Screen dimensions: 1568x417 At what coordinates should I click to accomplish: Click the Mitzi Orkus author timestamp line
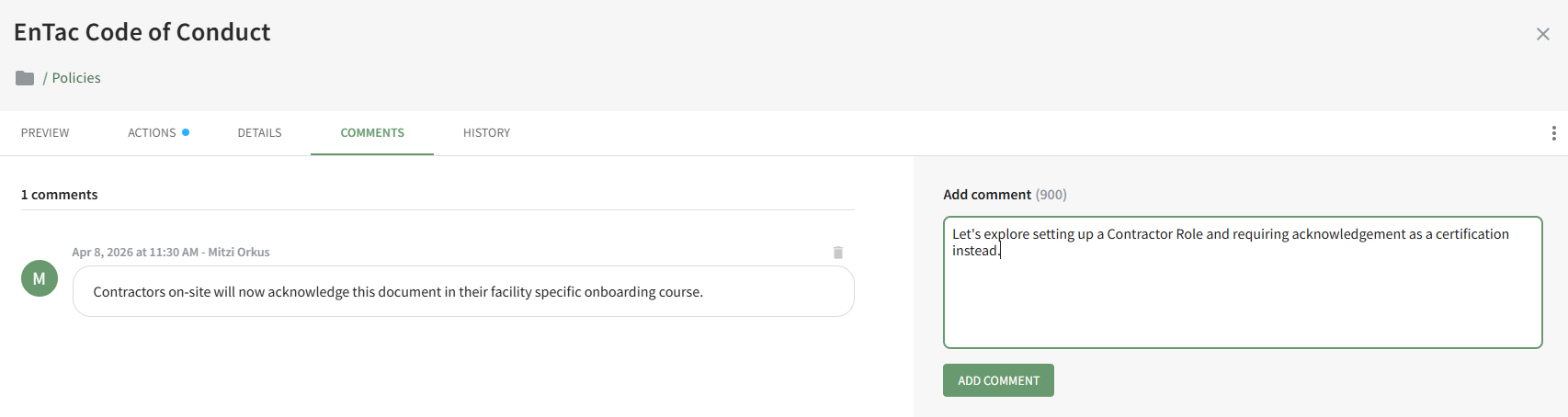click(171, 253)
